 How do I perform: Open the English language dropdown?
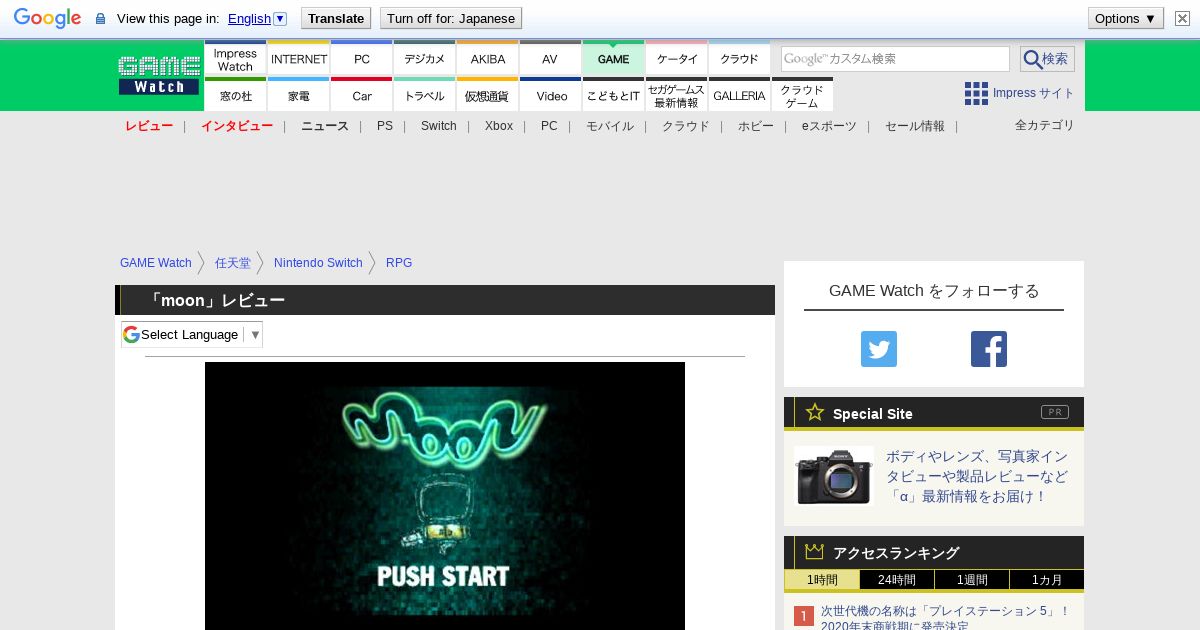click(x=257, y=18)
